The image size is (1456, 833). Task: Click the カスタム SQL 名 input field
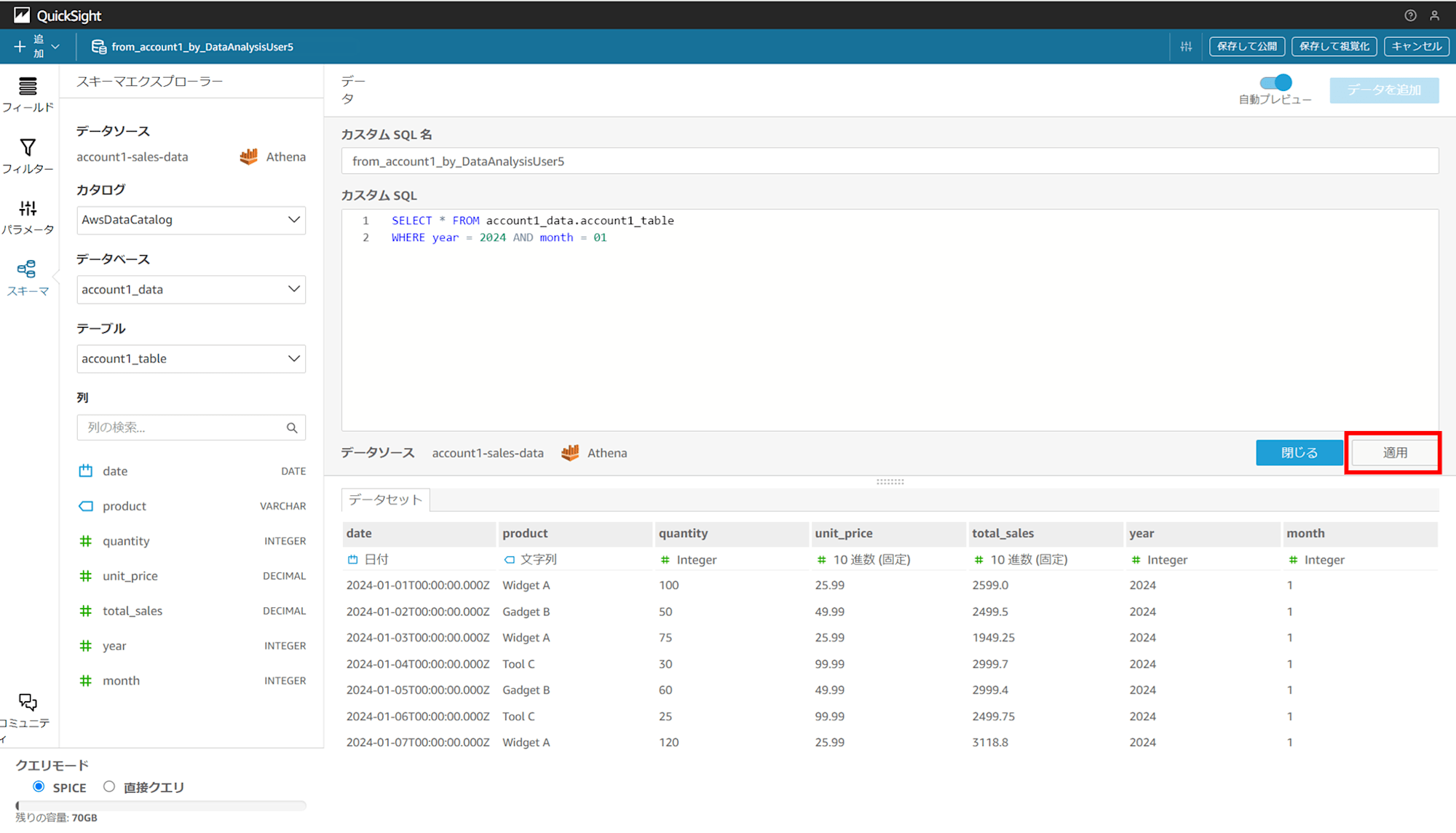pyautogui.click(x=890, y=162)
